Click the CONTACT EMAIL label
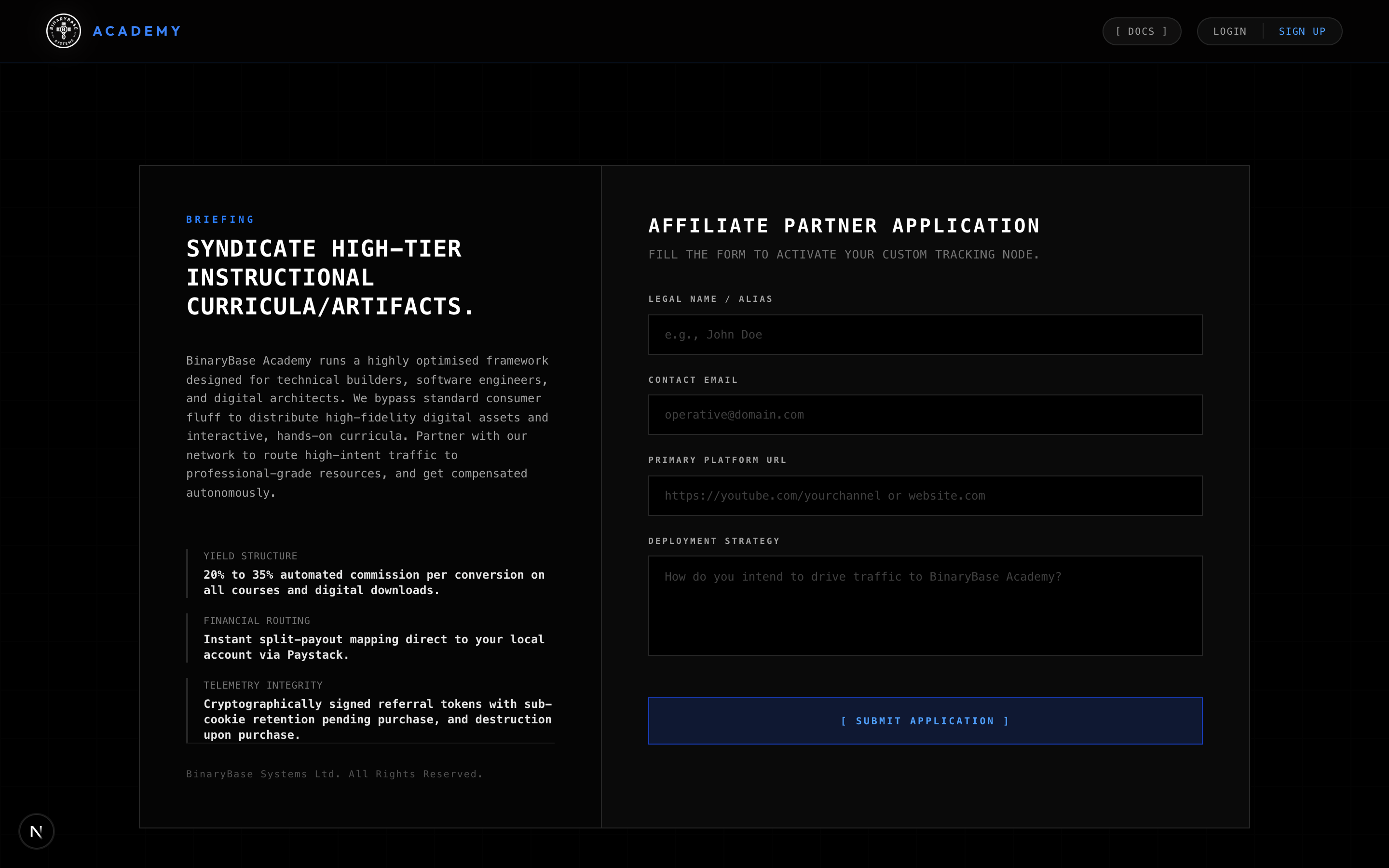Viewport: 1389px width, 868px height. coord(694,380)
